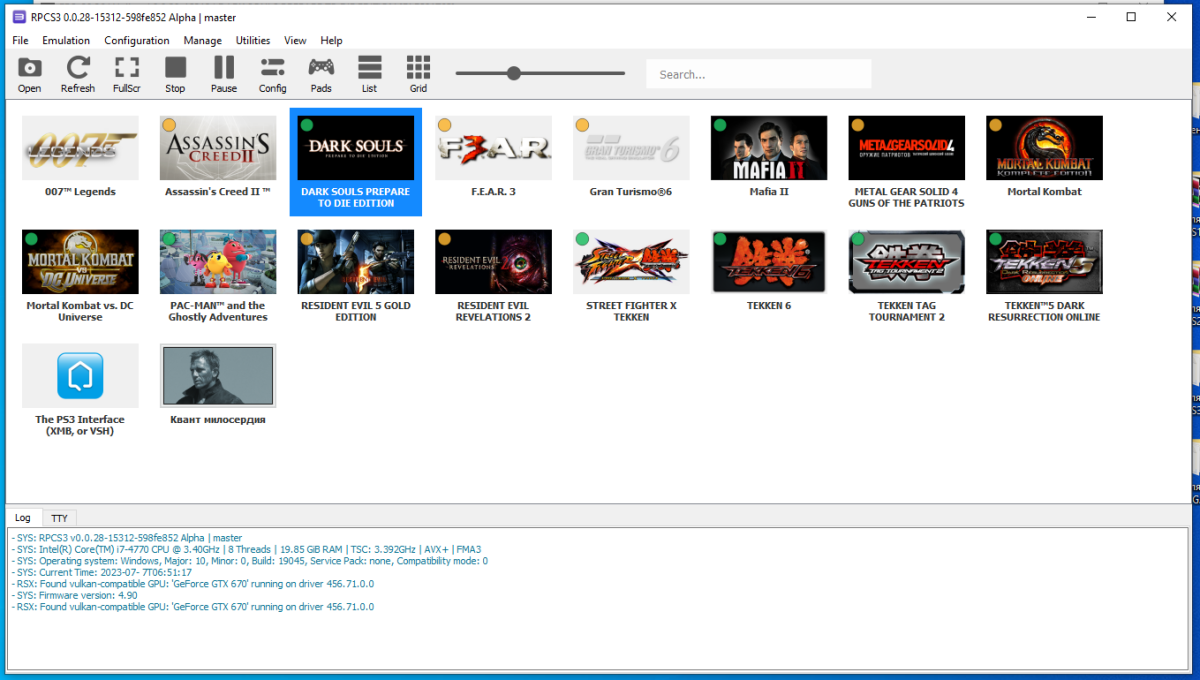Open the Emulation menu

click(x=66, y=41)
